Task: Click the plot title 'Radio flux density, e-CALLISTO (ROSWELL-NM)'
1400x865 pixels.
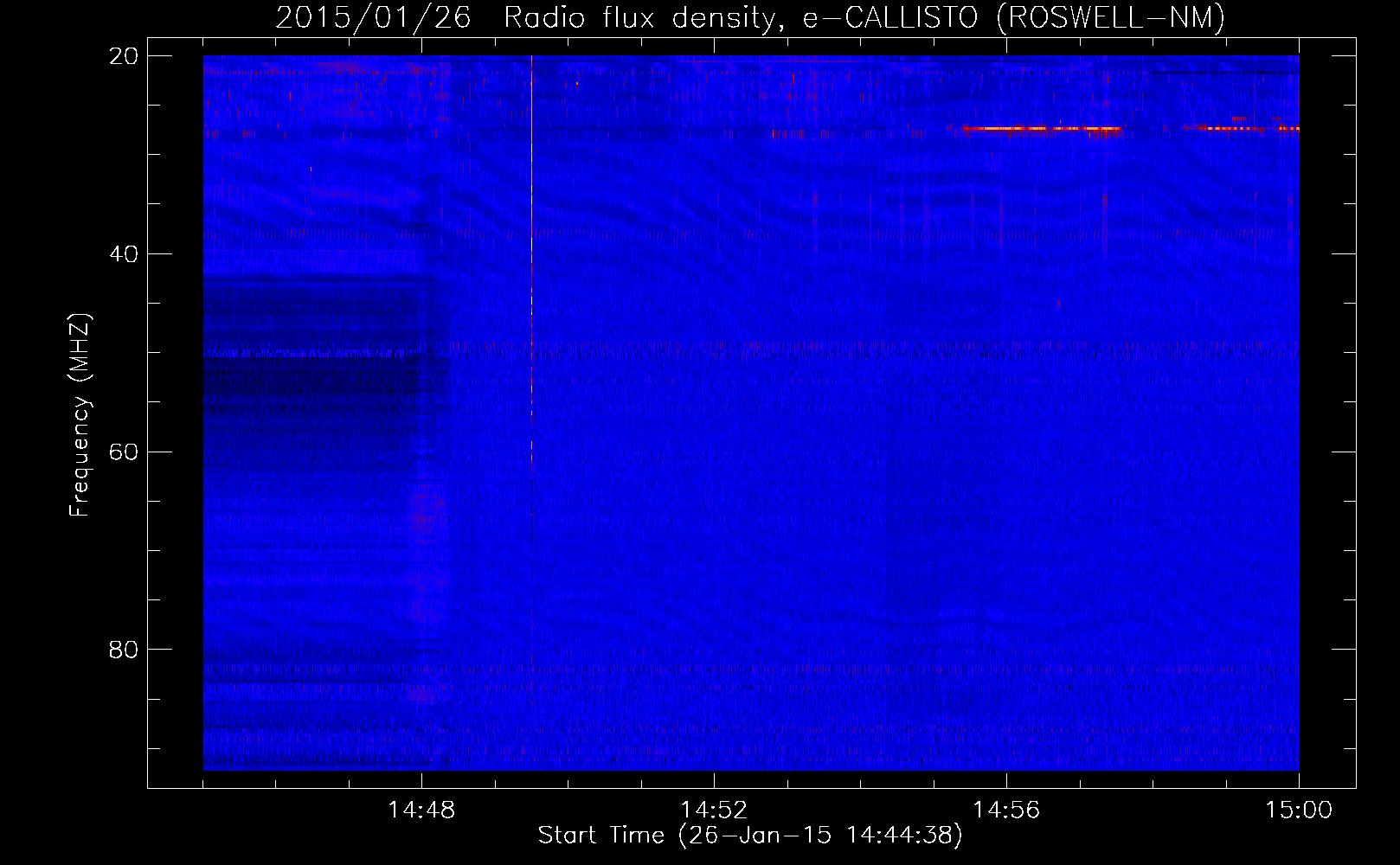Action: [x=864, y=17]
